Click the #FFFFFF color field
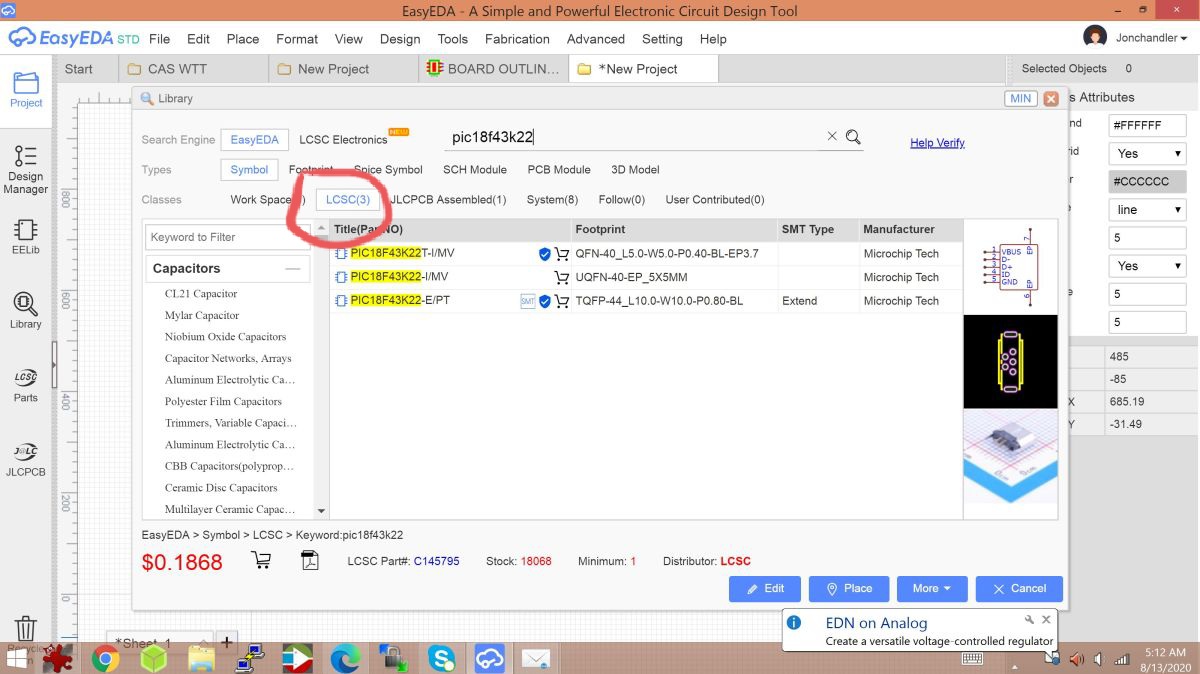This screenshot has width=1200, height=674. pos(1147,126)
